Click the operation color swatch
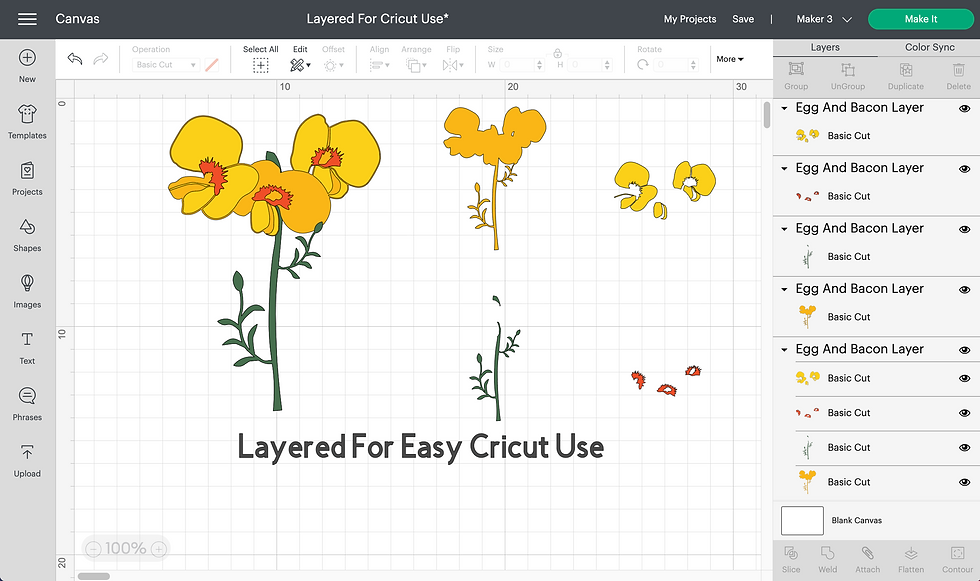The height and width of the screenshot is (581, 980). 212,64
